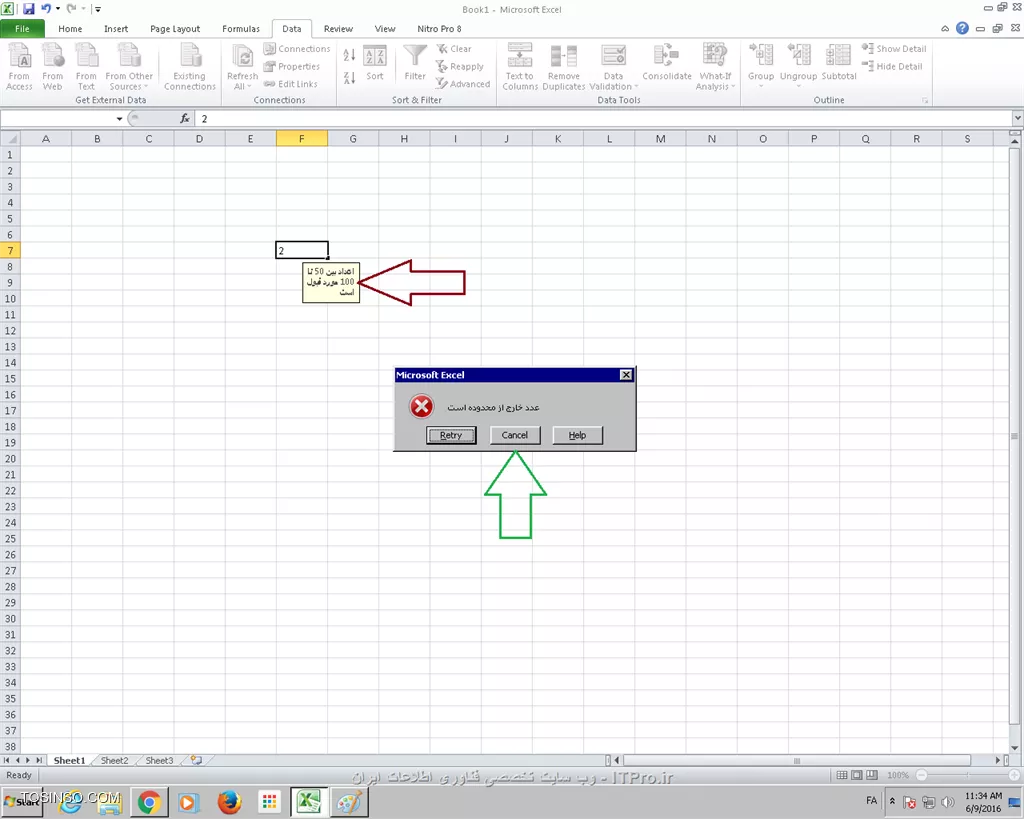Minimize the ribbon with caret icon
Screen dimensions: 1024x819
[x=944, y=29]
